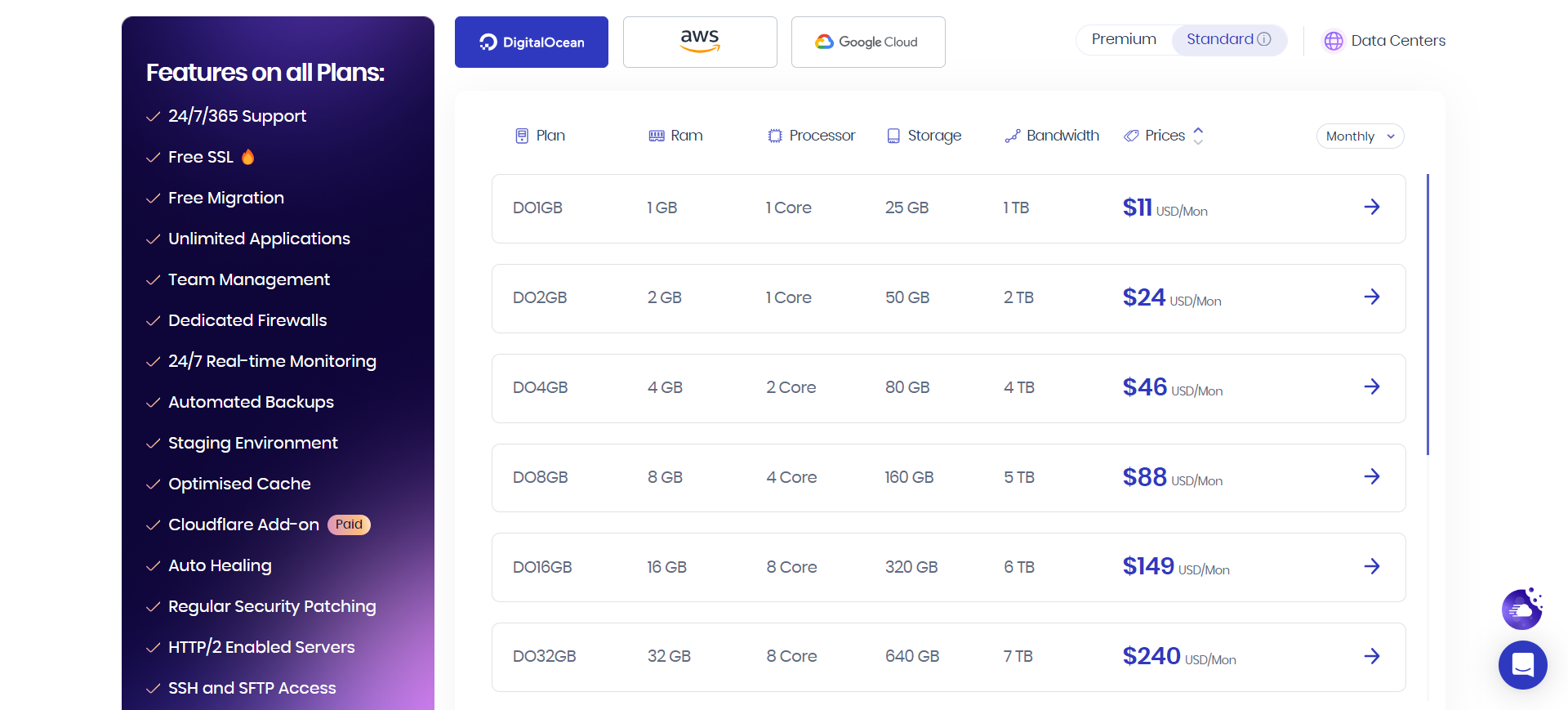Select the $24 USD/Mon price
The width and height of the screenshot is (1568, 710).
click(x=1172, y=298)
